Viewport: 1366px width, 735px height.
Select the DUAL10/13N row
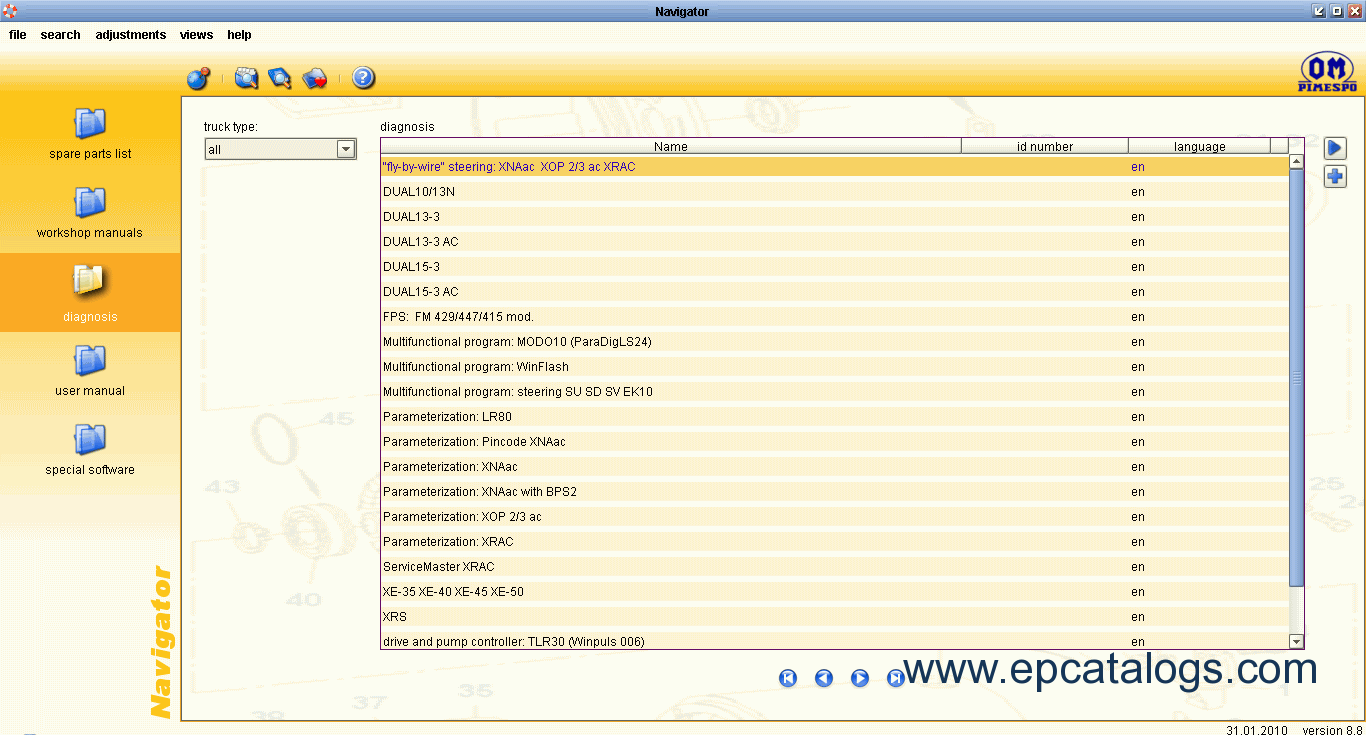[835, 192]
